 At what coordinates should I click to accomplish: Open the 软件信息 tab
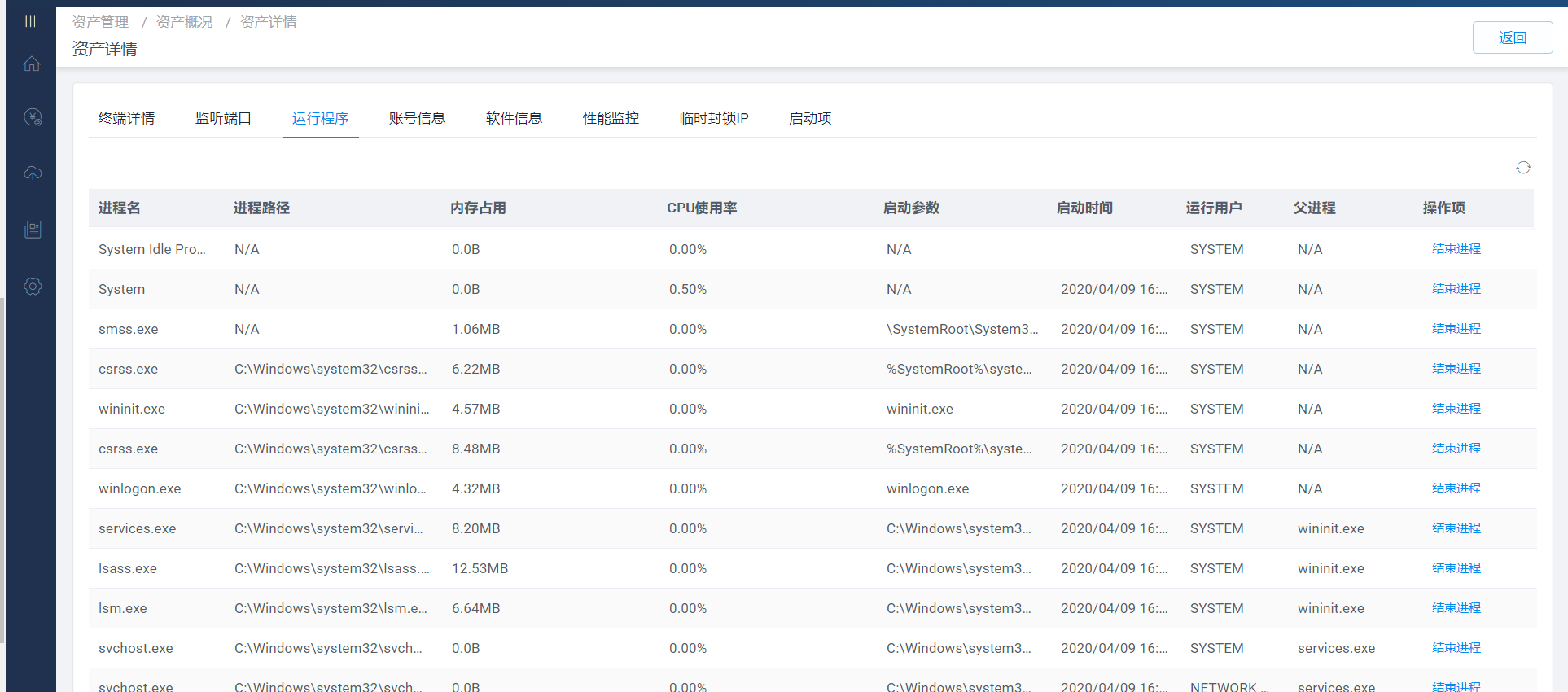pyautogui.click(x=515, y=118)
